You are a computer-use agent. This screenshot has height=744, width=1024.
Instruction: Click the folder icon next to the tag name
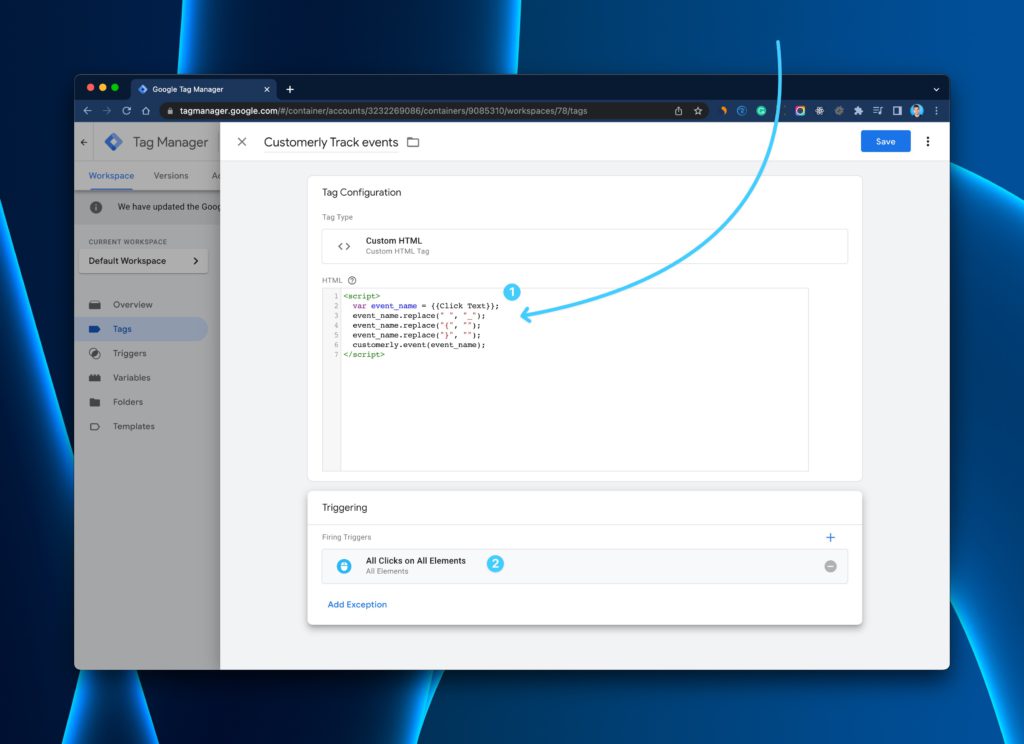413,142
